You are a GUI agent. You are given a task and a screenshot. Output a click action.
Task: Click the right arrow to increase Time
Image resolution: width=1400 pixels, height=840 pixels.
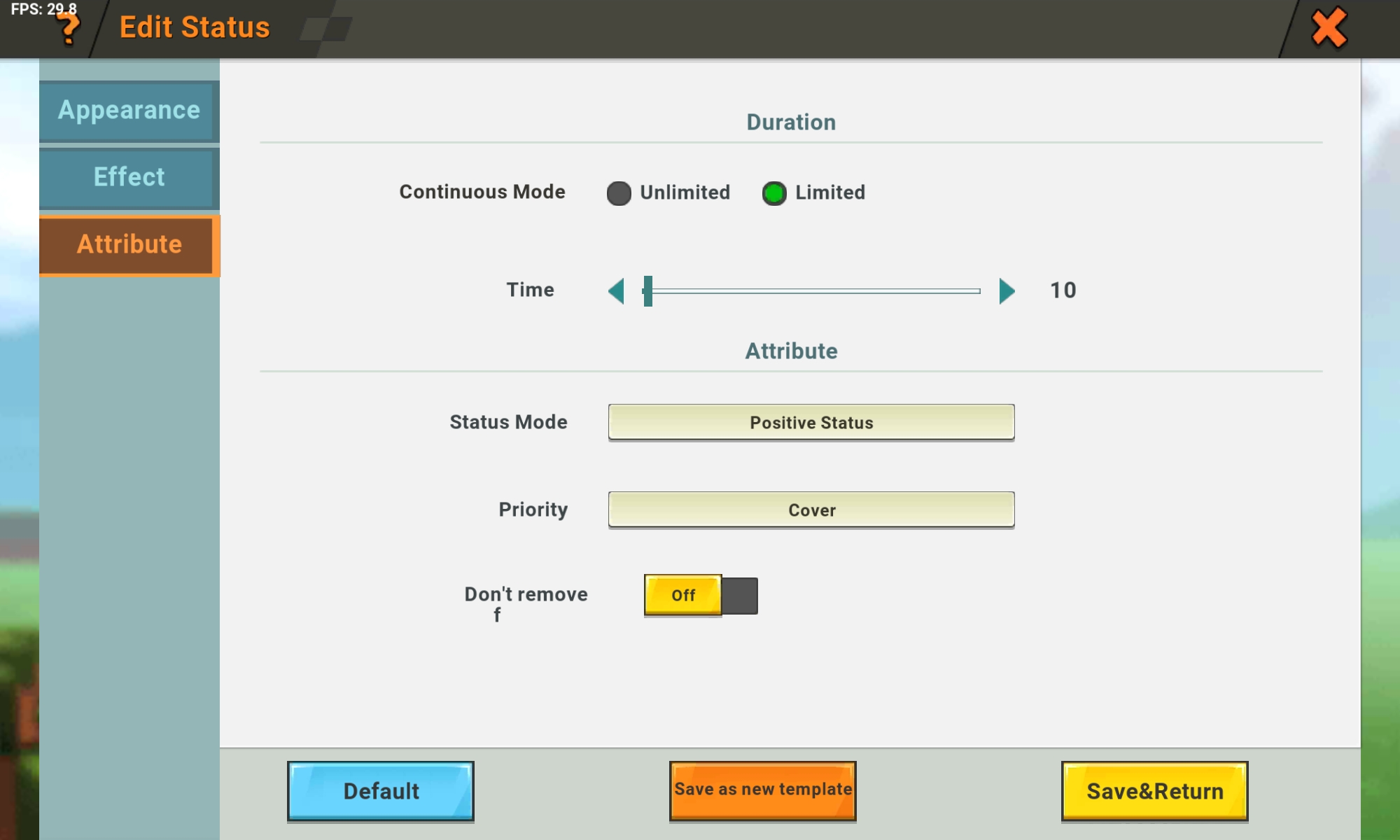click(x=1007, y=290)
